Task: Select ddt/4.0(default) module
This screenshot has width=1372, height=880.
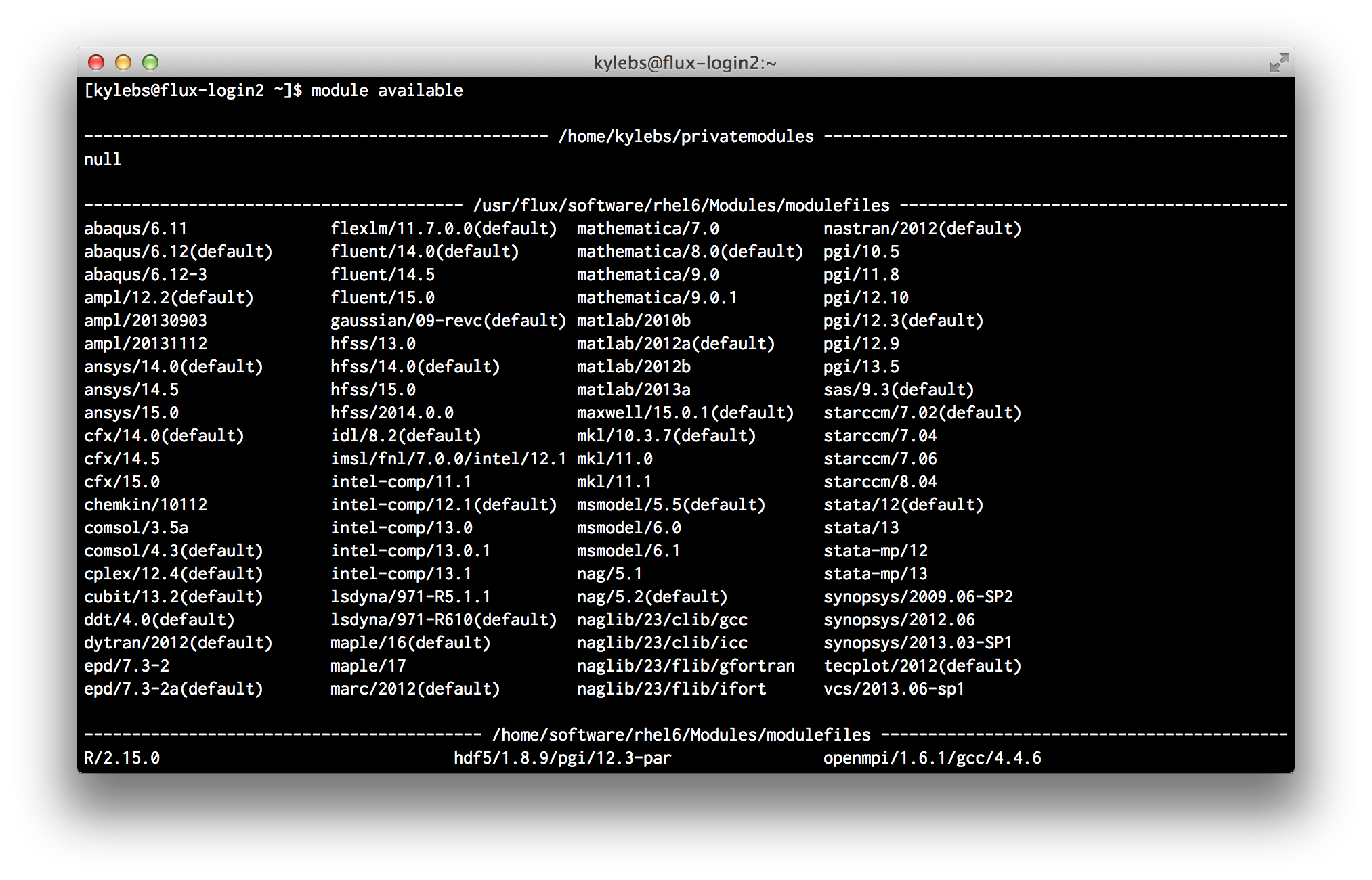Action: pos(159,619)
